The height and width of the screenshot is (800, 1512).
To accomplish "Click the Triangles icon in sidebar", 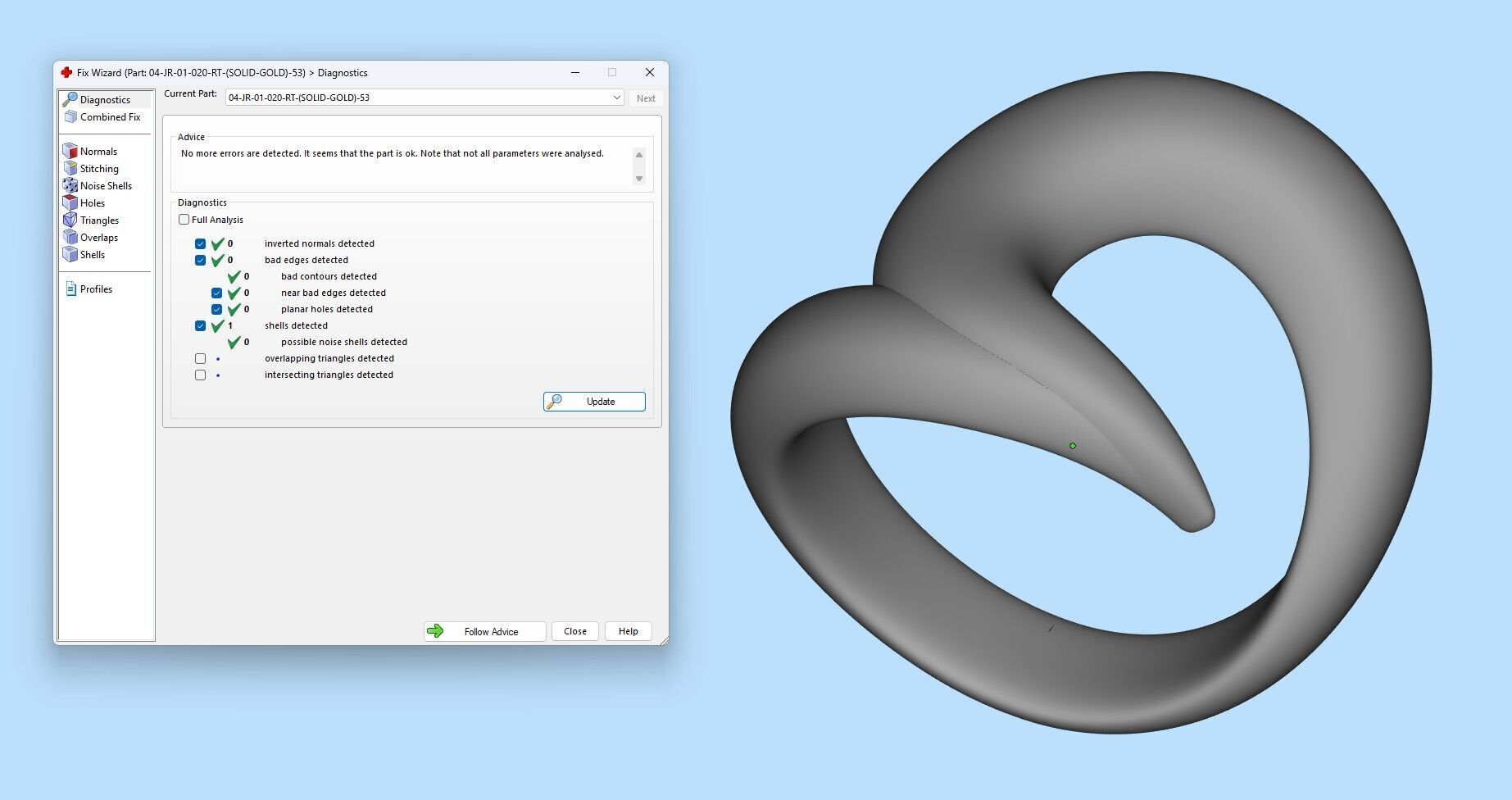I will point(70,220).
